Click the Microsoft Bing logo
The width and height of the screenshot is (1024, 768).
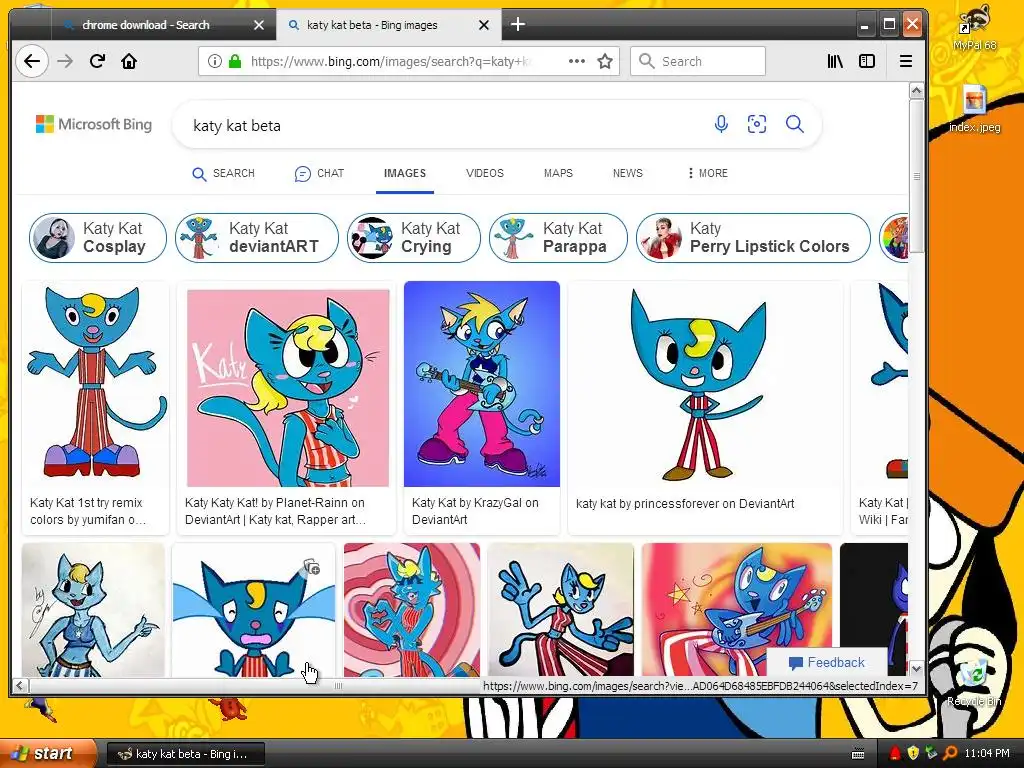(93, 124)
